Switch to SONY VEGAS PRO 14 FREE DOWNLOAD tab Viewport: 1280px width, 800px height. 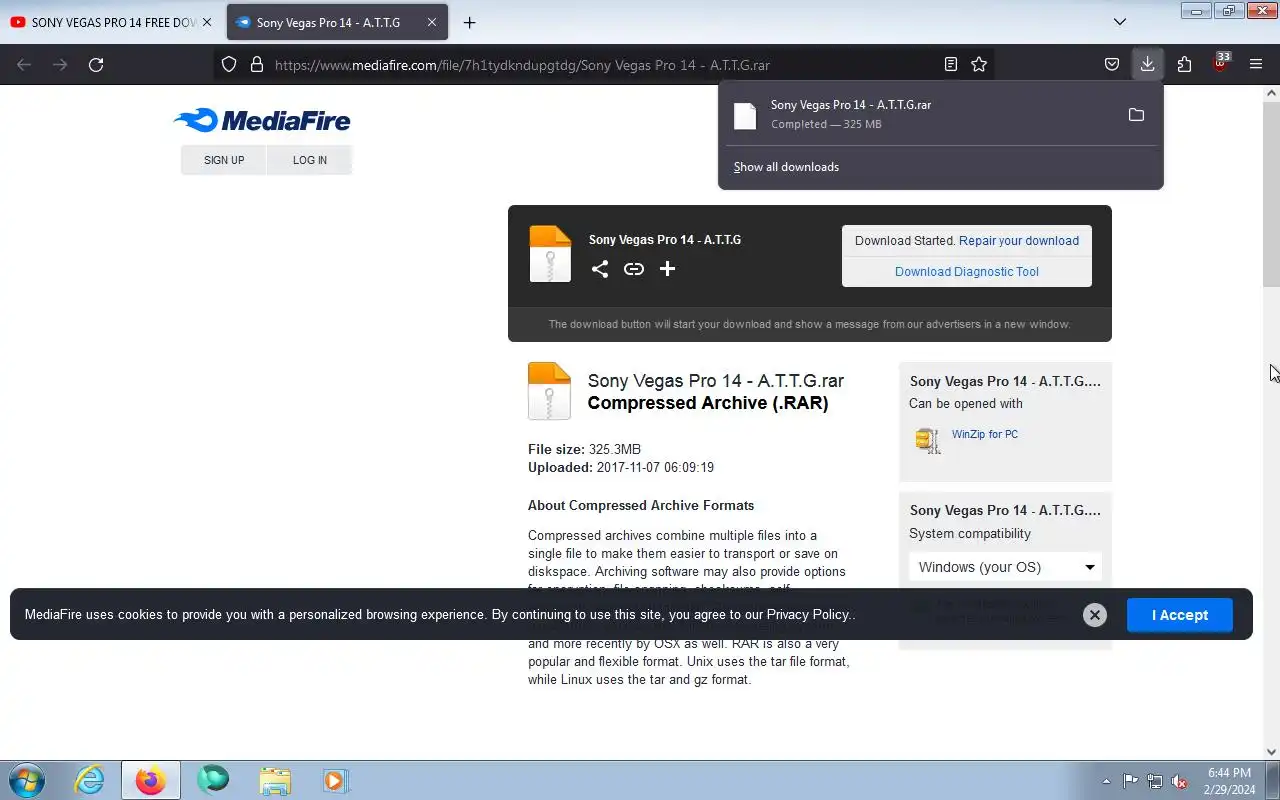point(111,22)
